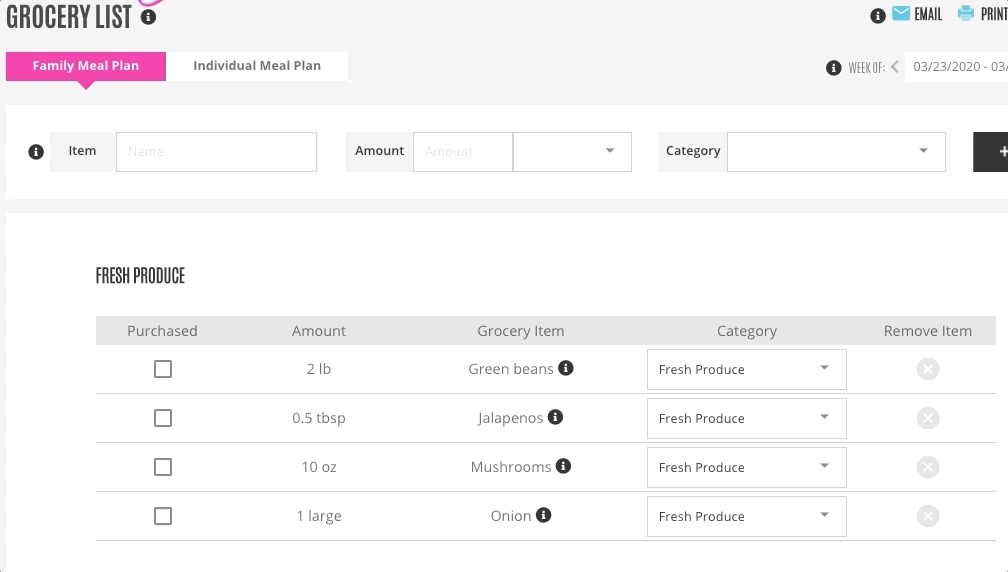Click the Amount input field

(462, 152)
